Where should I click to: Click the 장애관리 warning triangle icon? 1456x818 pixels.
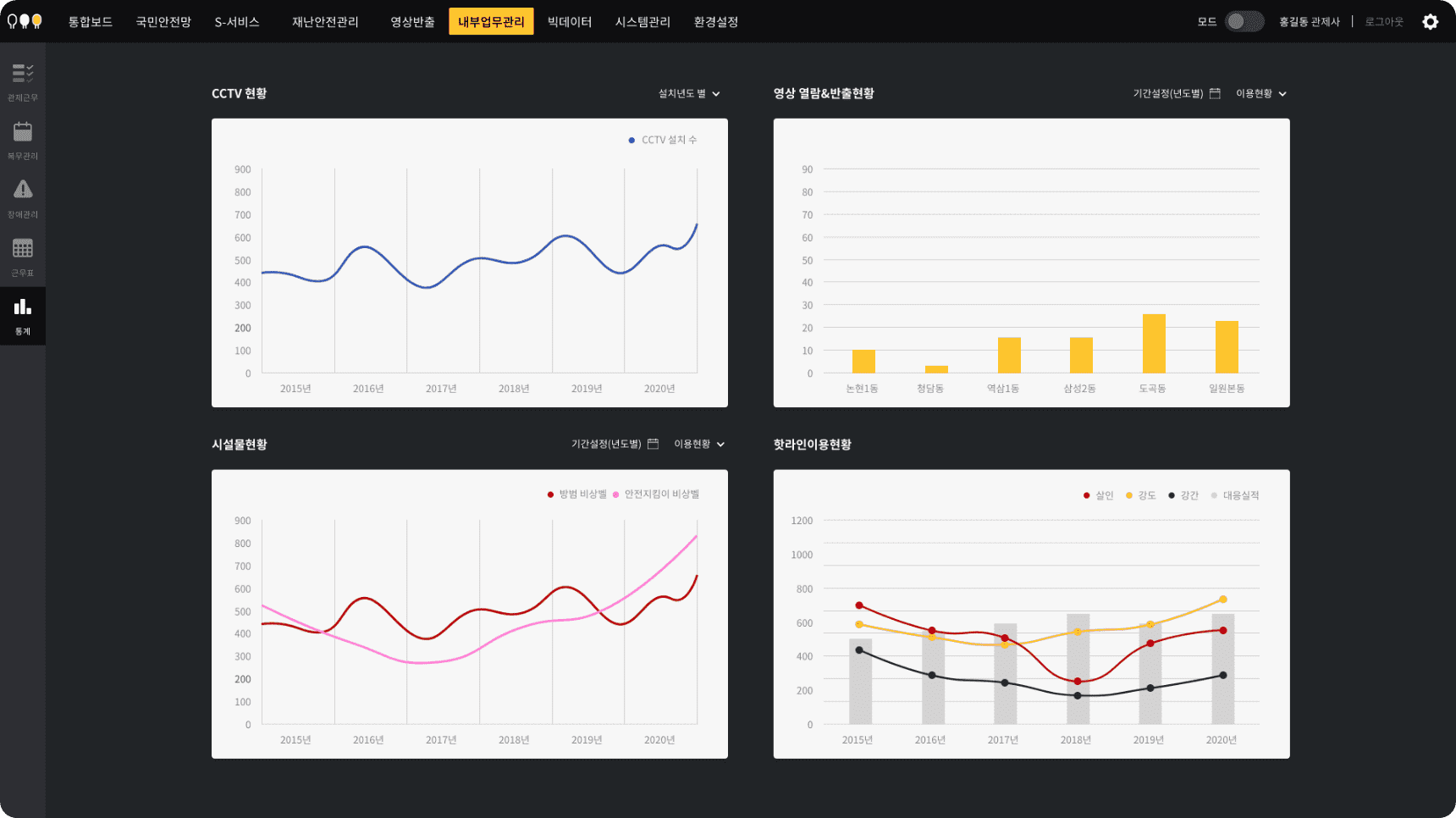[x=23, y=190]
